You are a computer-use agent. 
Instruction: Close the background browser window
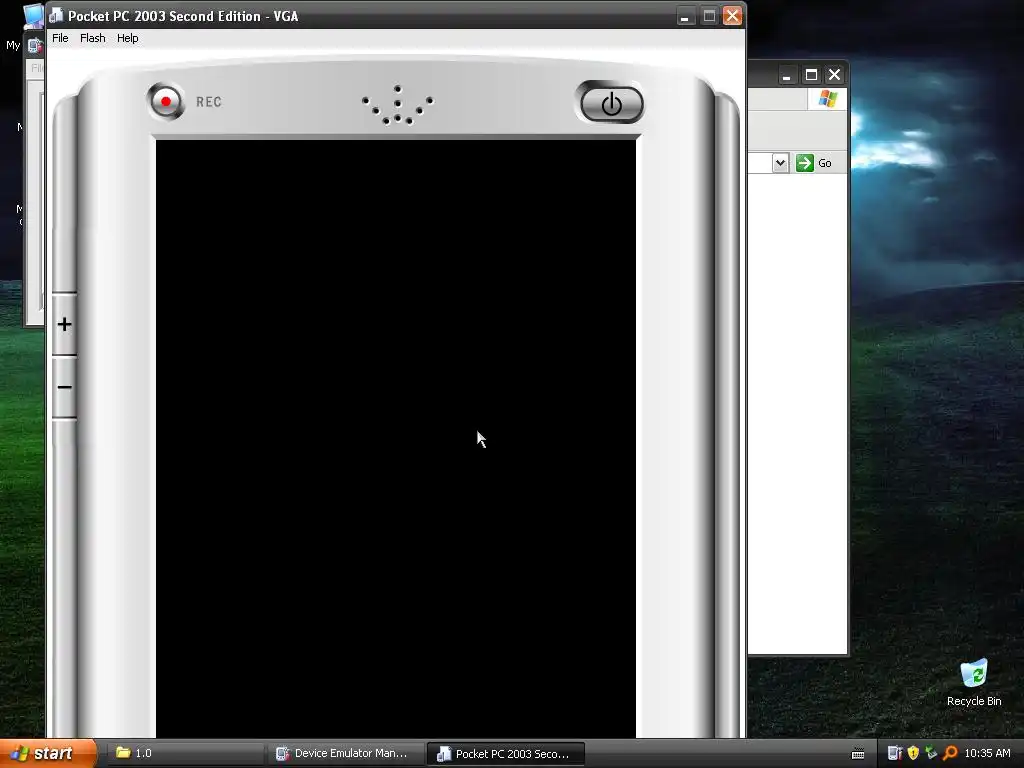835,74
